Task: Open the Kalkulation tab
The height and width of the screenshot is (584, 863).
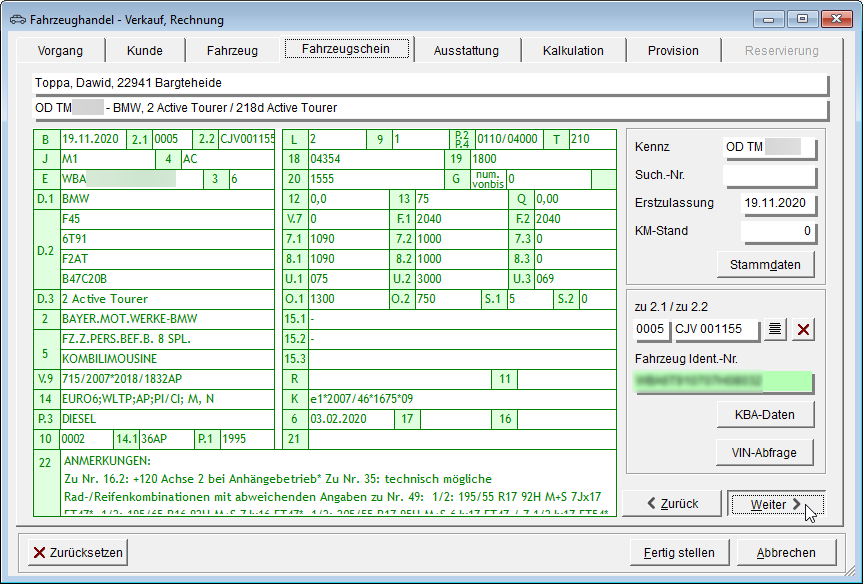Action: 573,51
